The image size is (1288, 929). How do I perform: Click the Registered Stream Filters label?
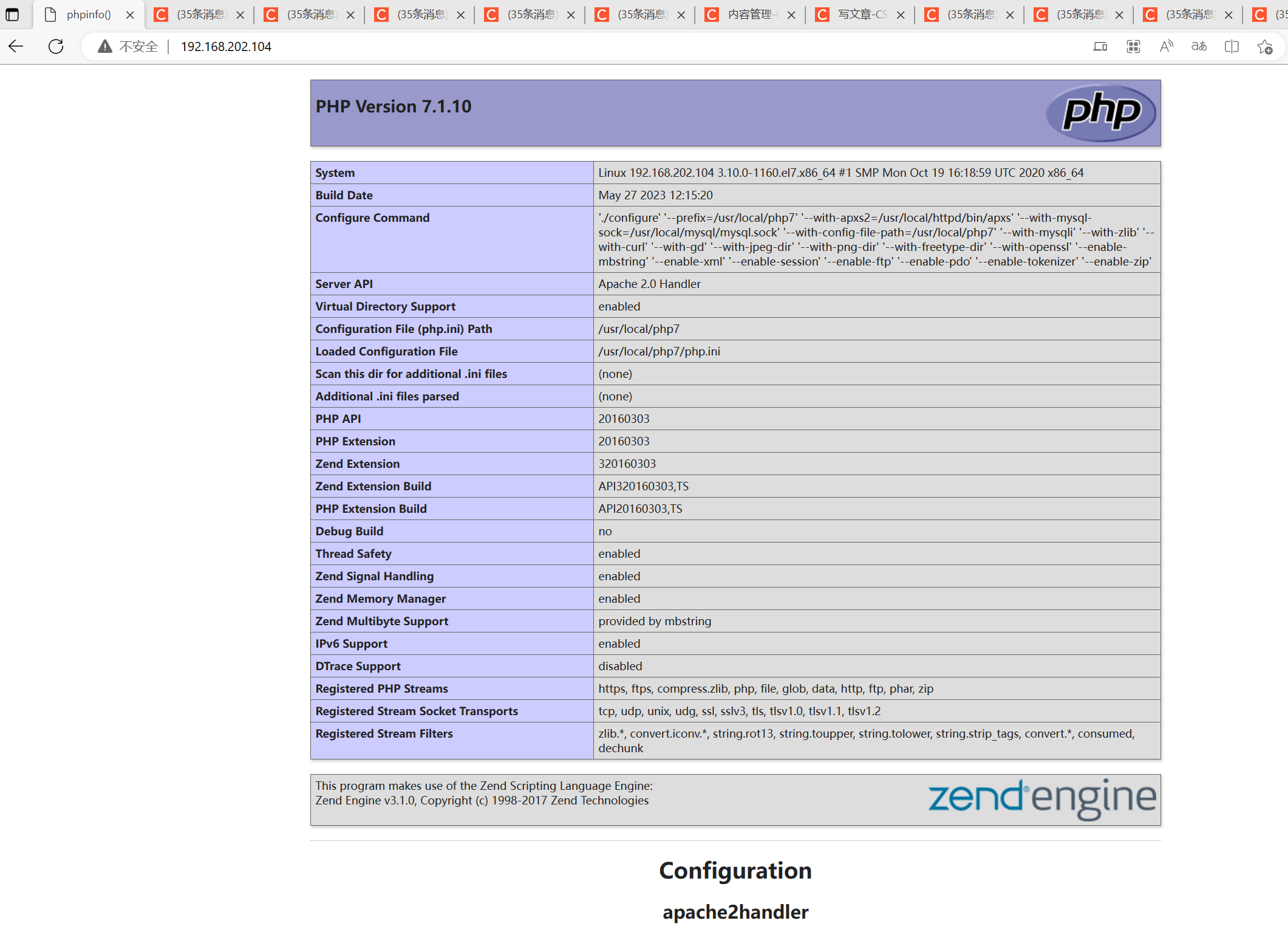point(384,733)
